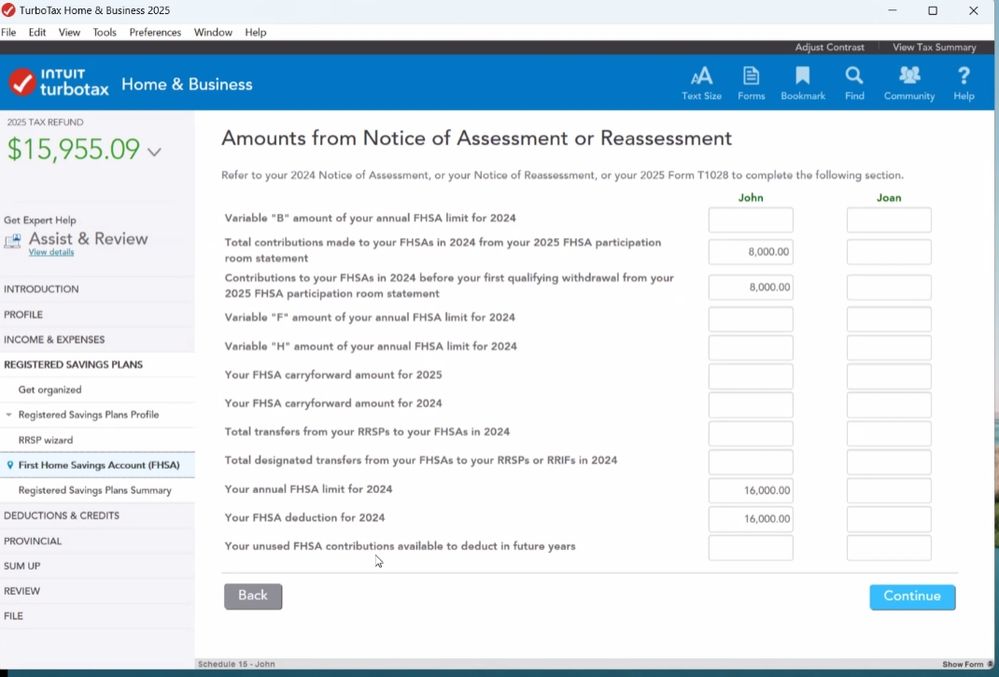The height and width of the screenshot is (677, 999).
Task: Open the View details link
Action: [51, 253]
